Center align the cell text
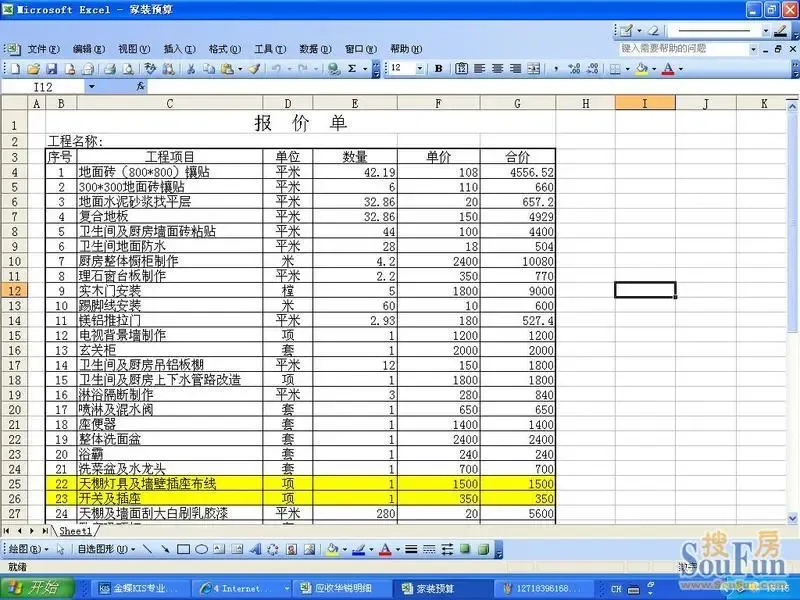This screenshot has width=800, height=600. pos(497,68)
